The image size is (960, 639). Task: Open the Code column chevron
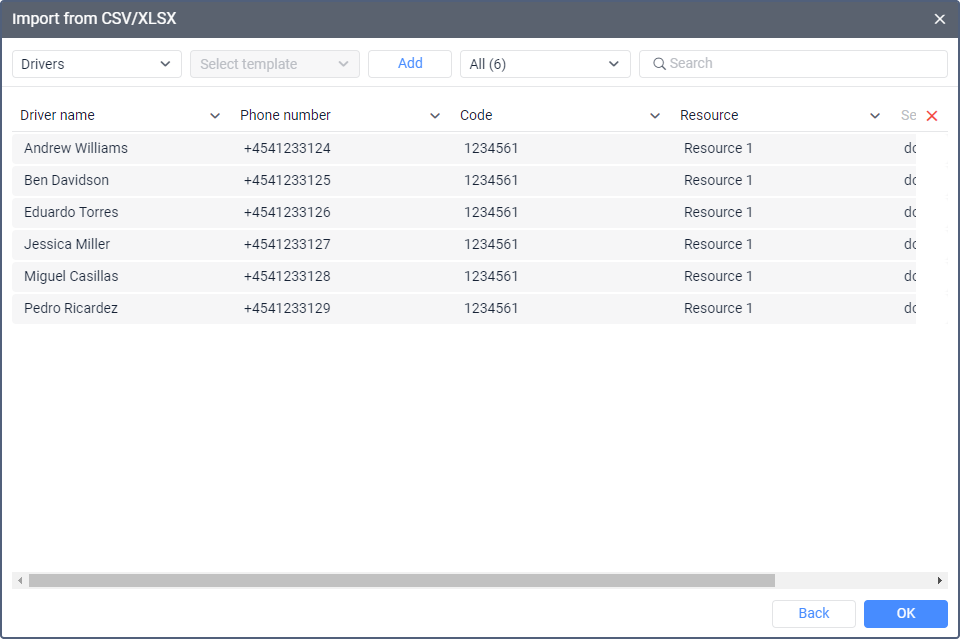coord(655,116)
